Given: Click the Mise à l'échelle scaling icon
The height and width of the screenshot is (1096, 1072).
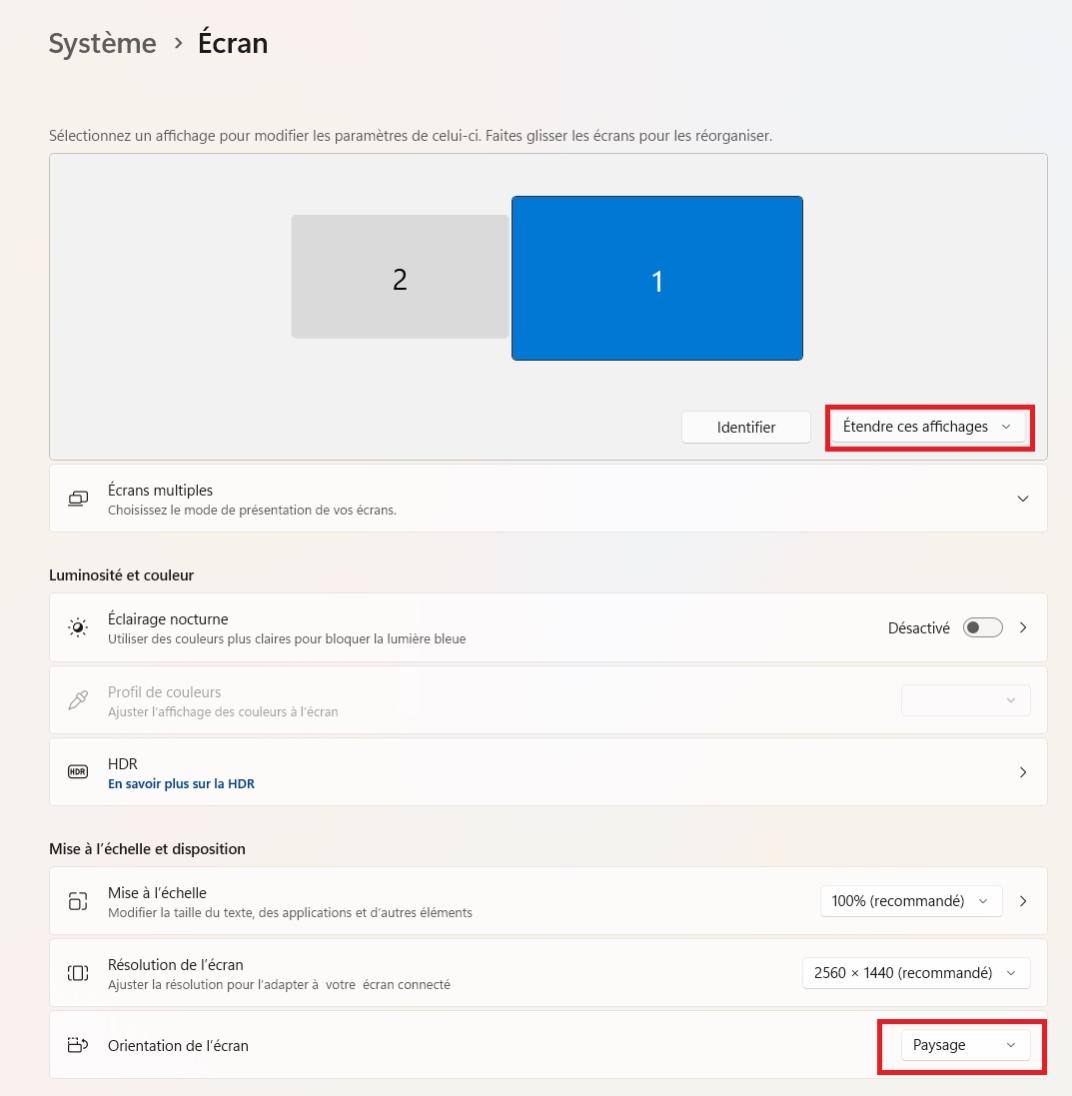Looking at the screenshot, I should point(77,901).
